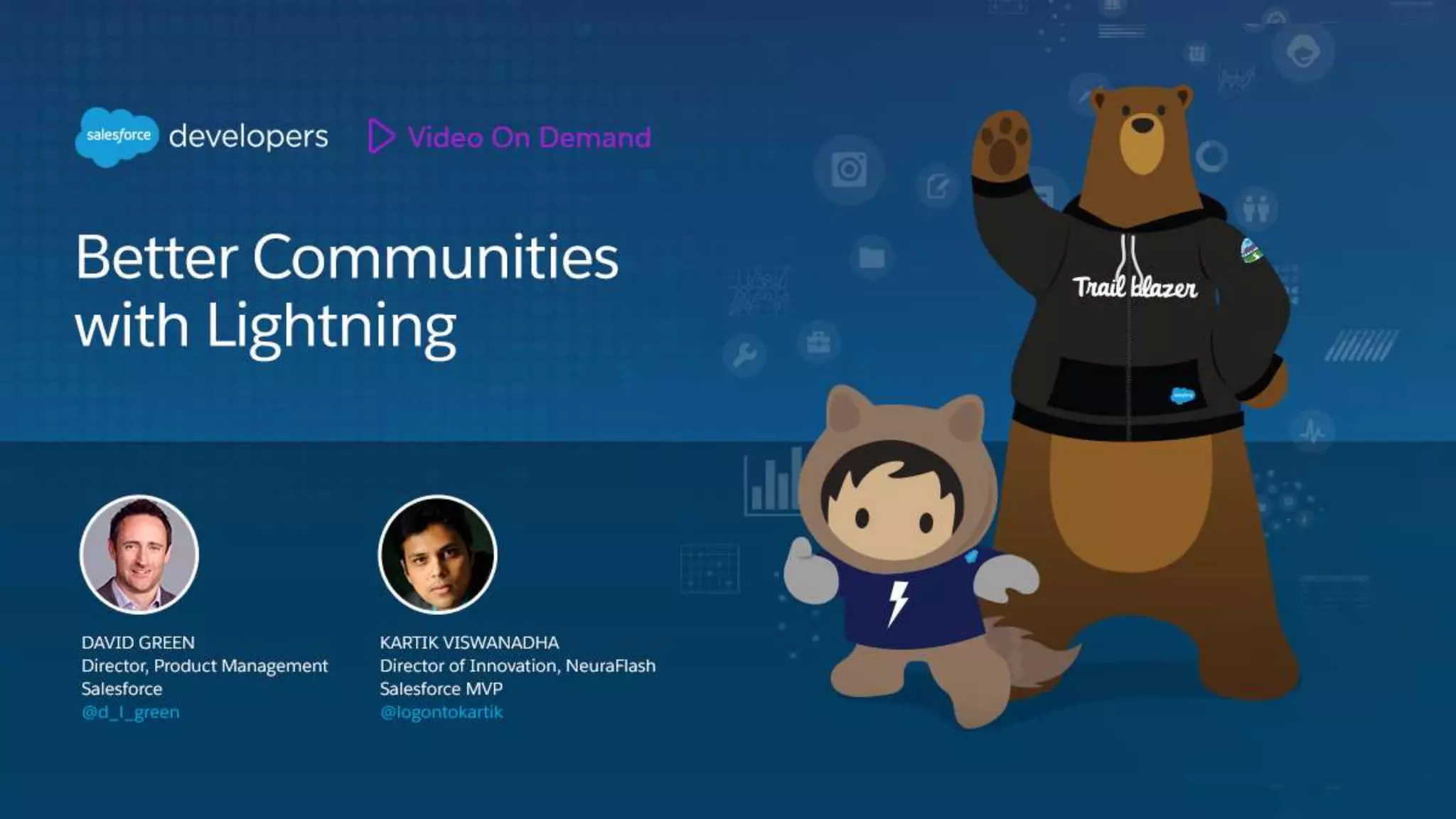Click the calendar grid graphic left of Astro

click(x=710, y=568)
